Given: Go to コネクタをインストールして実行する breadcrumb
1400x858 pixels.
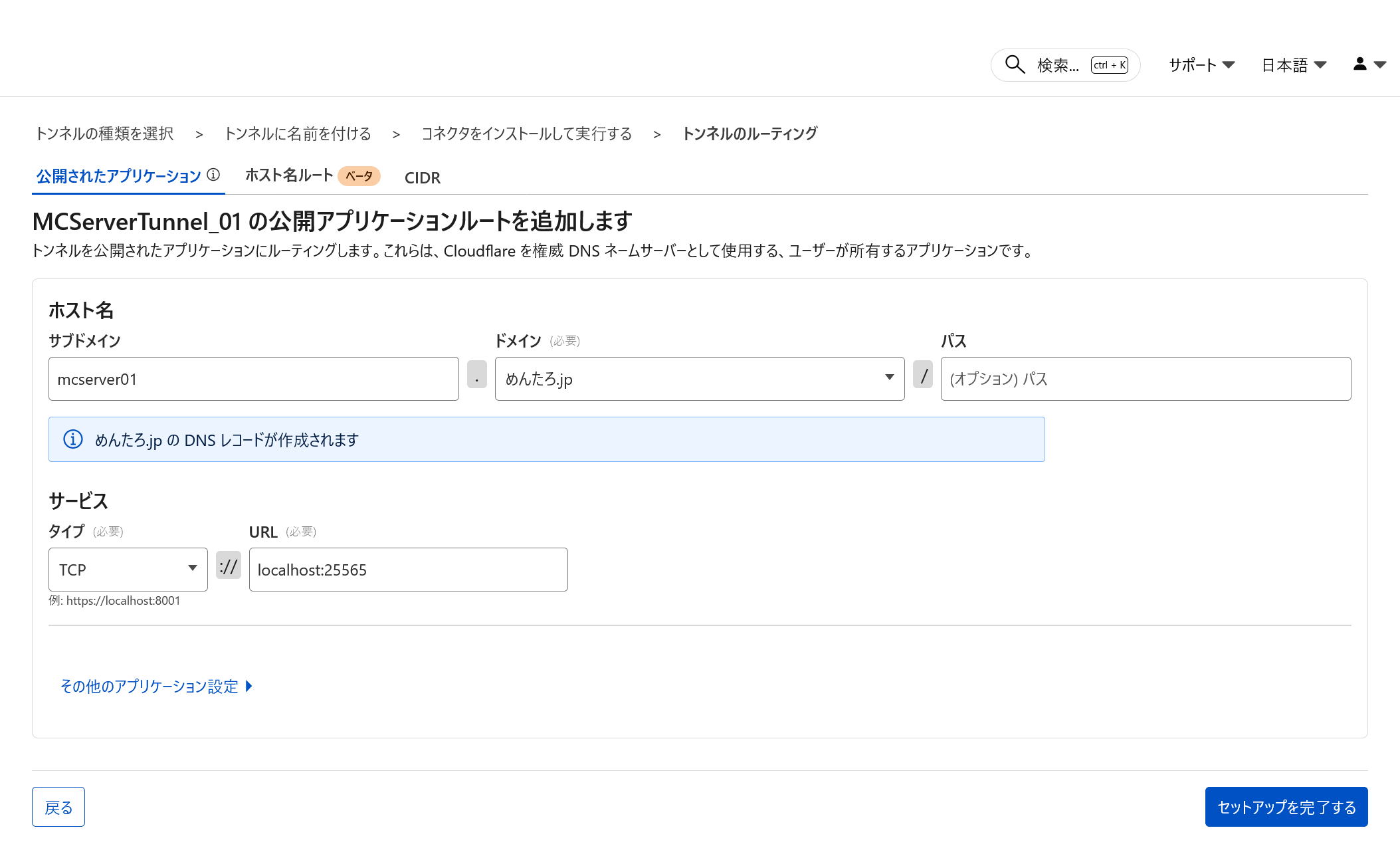Looking at the screenshot, I should click(x=526, y=134).
